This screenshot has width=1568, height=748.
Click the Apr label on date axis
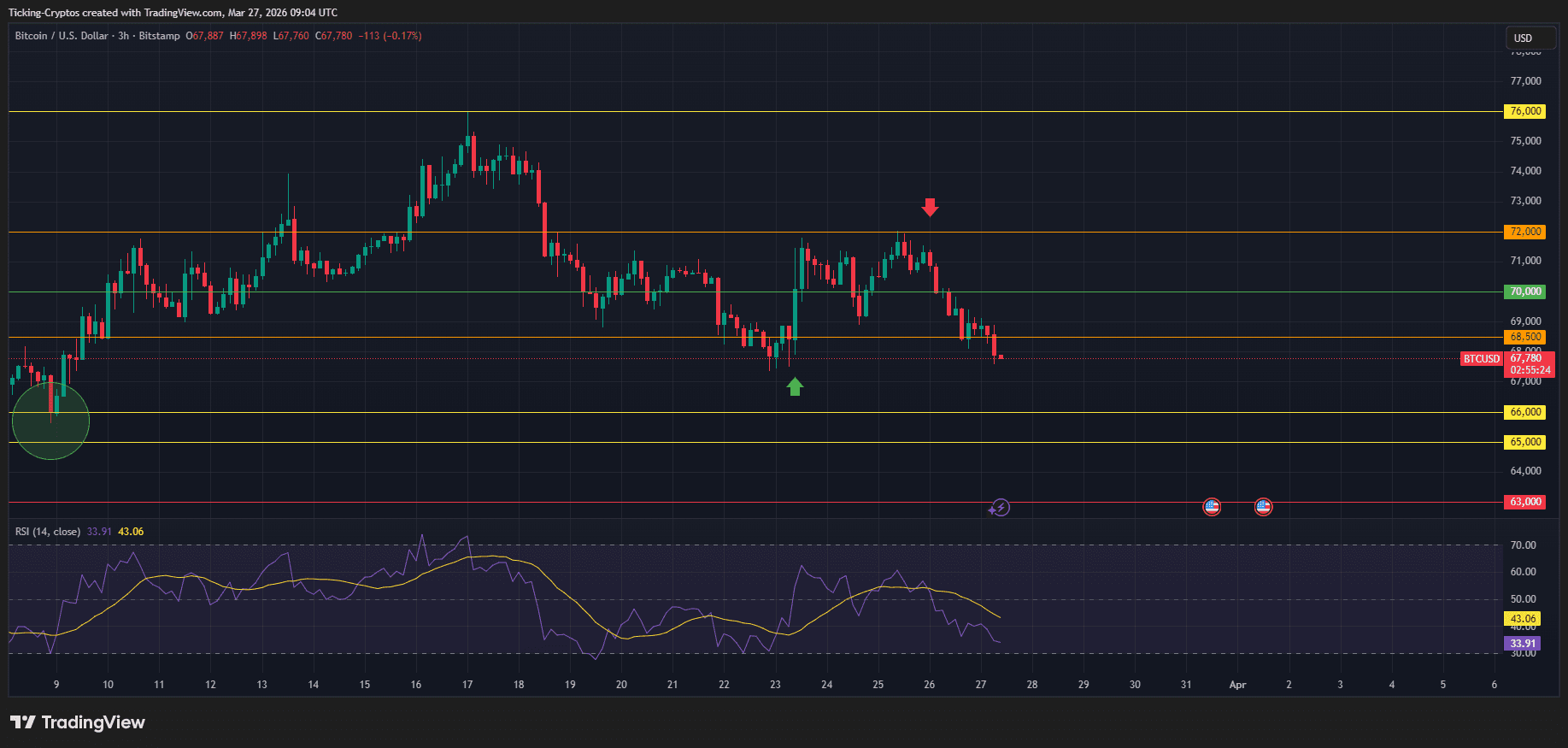[x=1236, y=685]
